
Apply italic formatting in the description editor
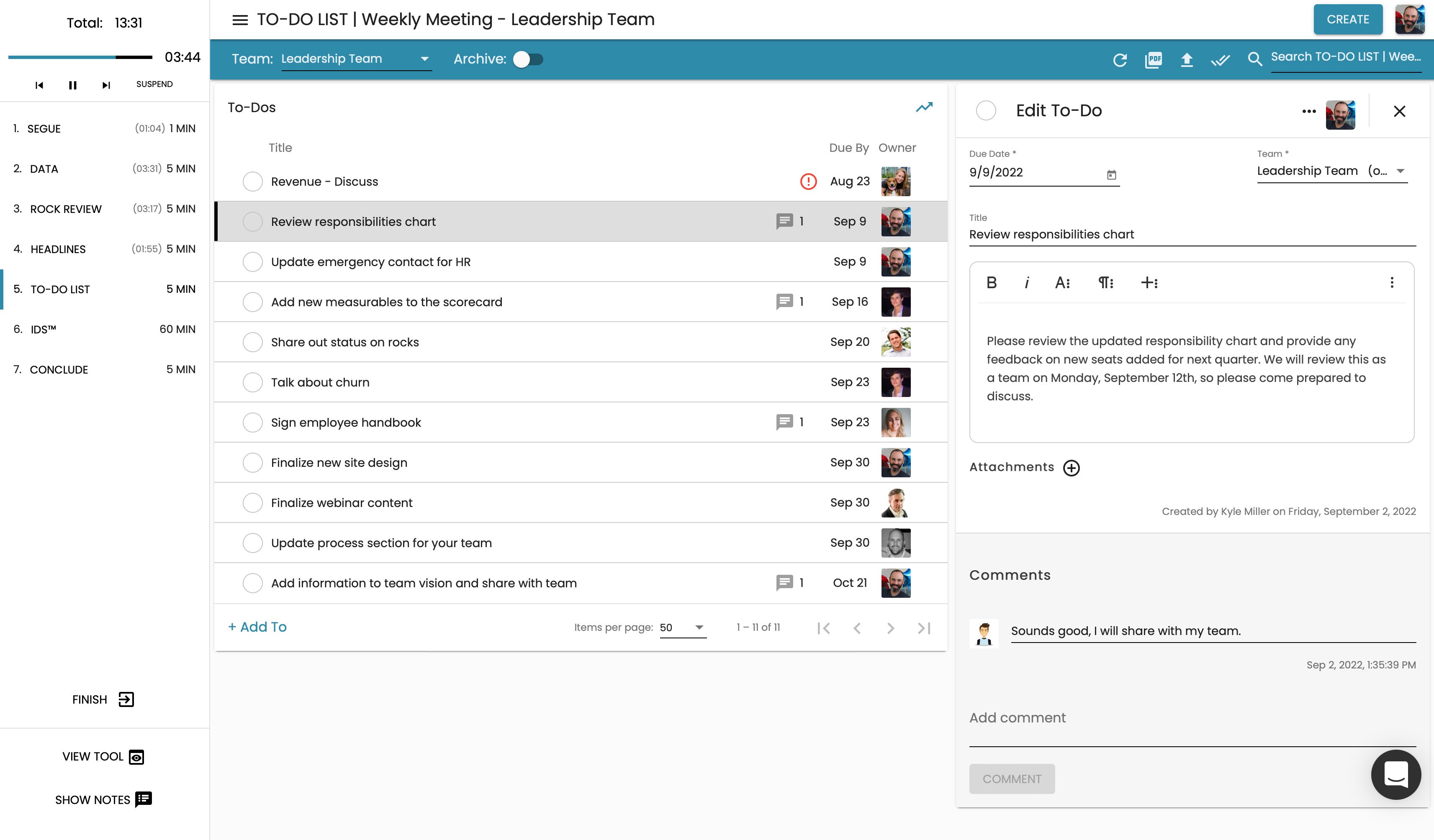click(x=1027, y=283)
